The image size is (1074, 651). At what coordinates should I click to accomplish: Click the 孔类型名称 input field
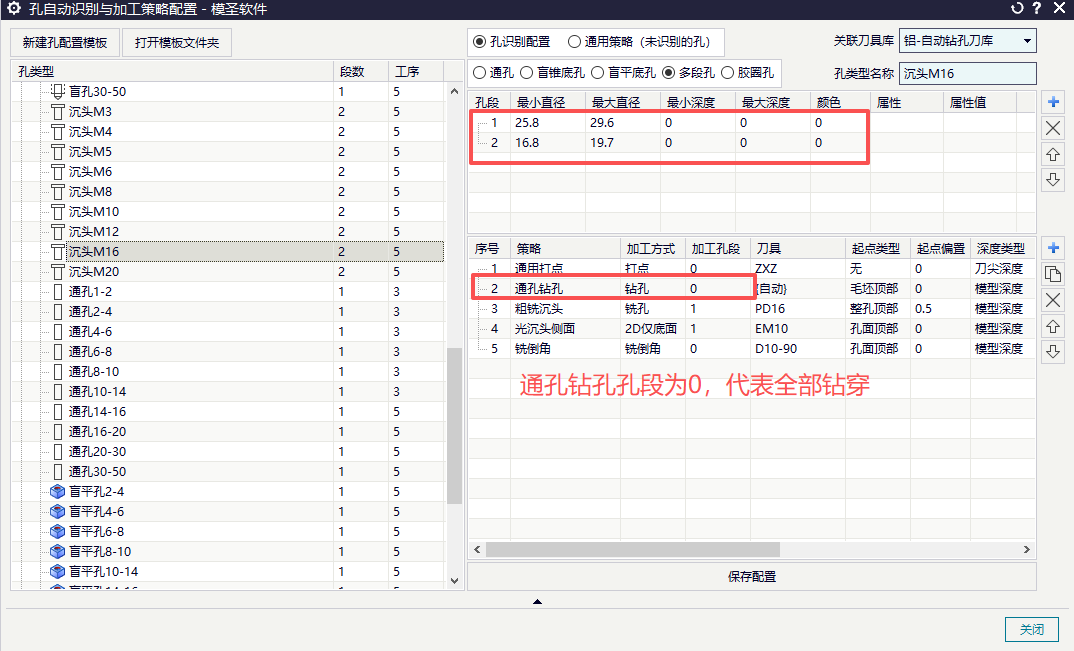click(967, 73)
